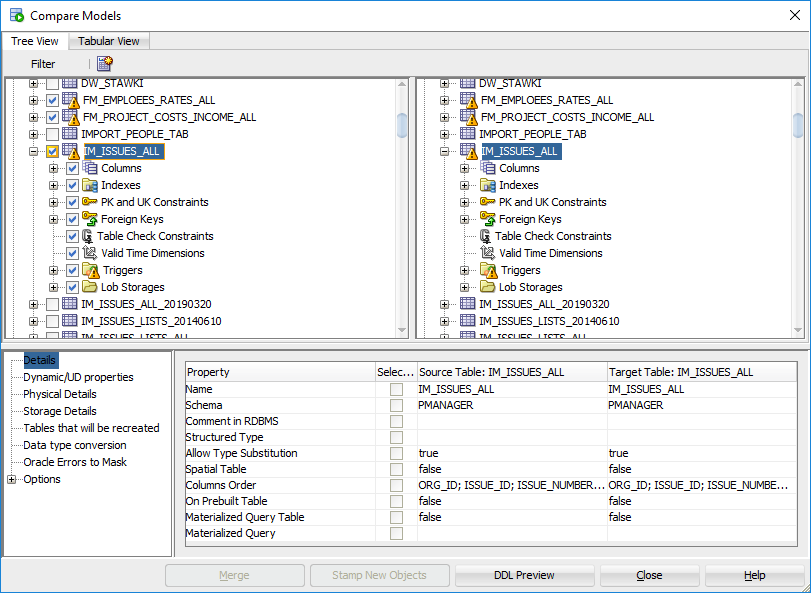
Task: Collapse IM_ISSUES_ALL node in left tree
Action: tap(34, 152)
